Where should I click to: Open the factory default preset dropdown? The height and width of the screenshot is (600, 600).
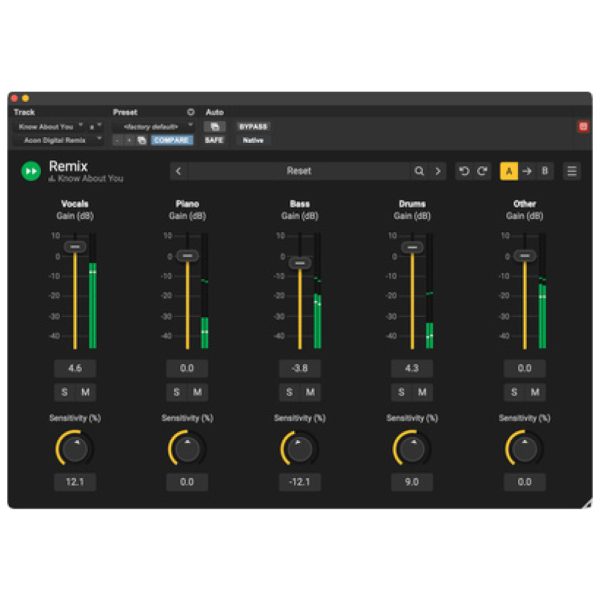(x=153, y=126)
